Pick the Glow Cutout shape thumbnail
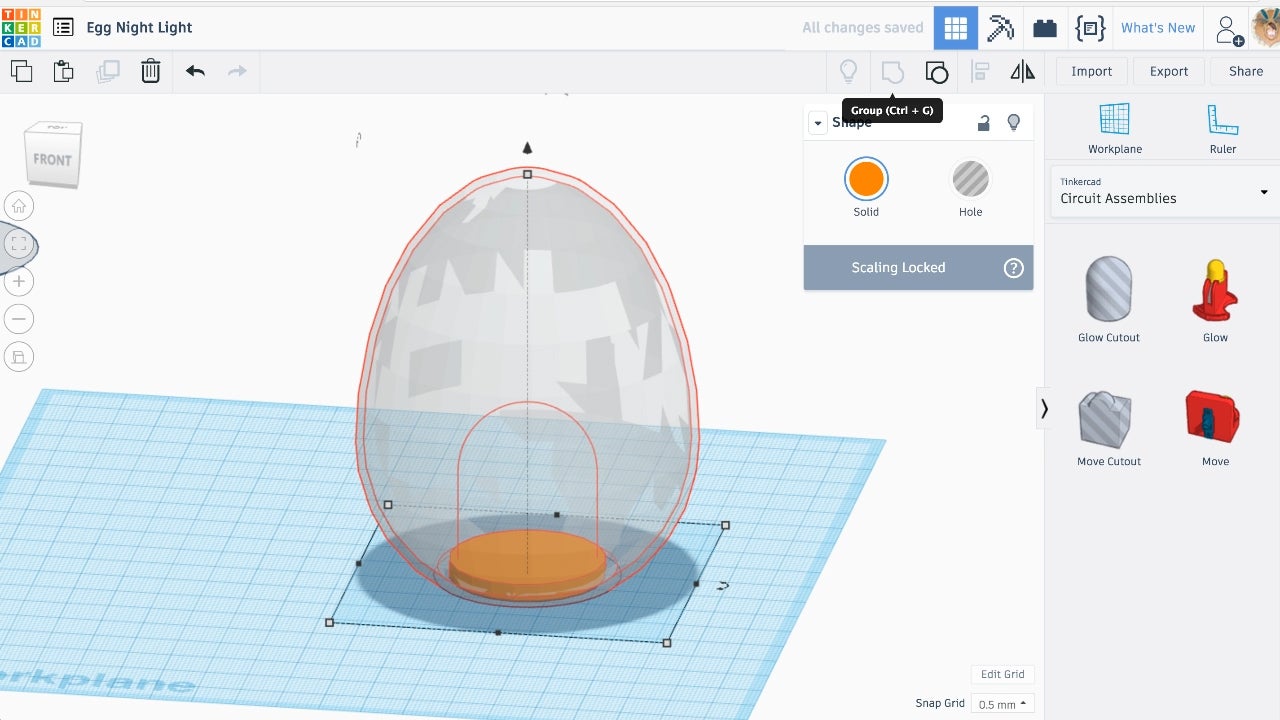Image resolution: width=1280 pixels, height=720 pixels. [x=1108, y=290]
